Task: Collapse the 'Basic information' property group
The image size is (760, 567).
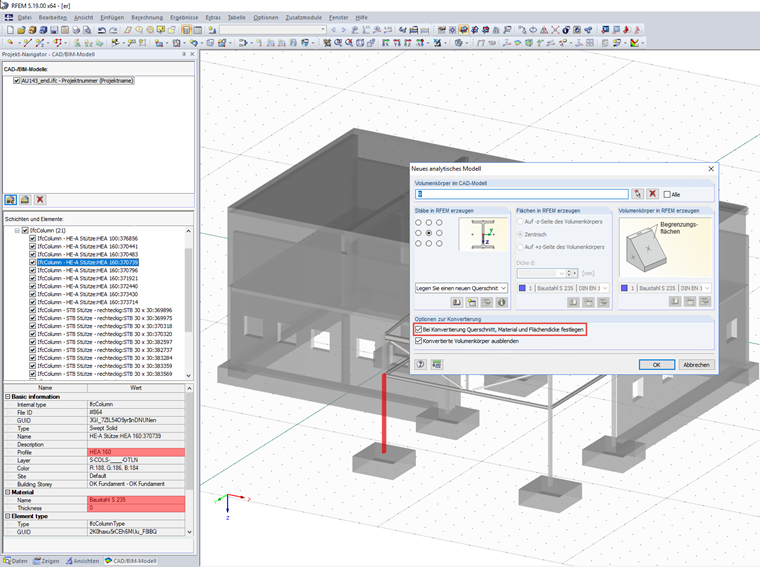Action: click(x=7, y=396)
